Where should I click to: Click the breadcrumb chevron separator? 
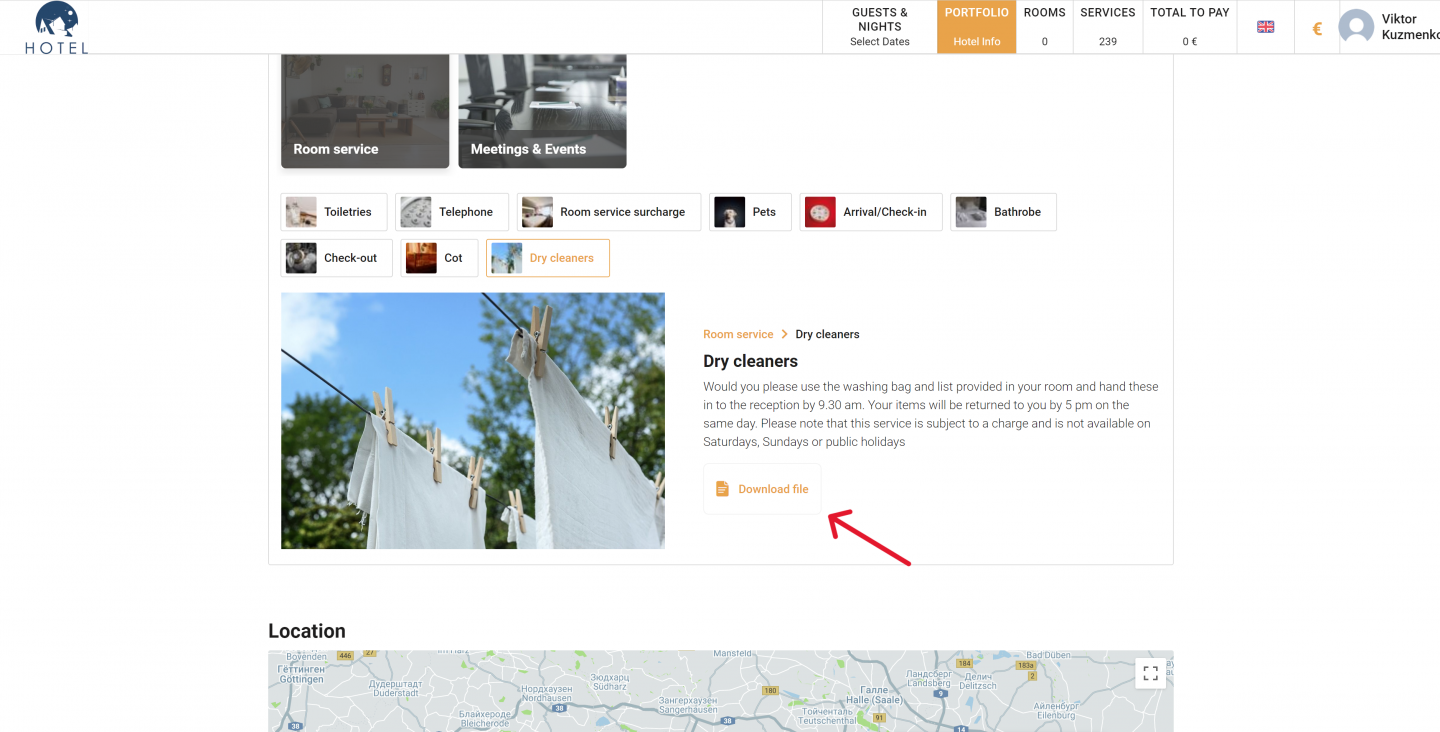(x=785, y=334)
